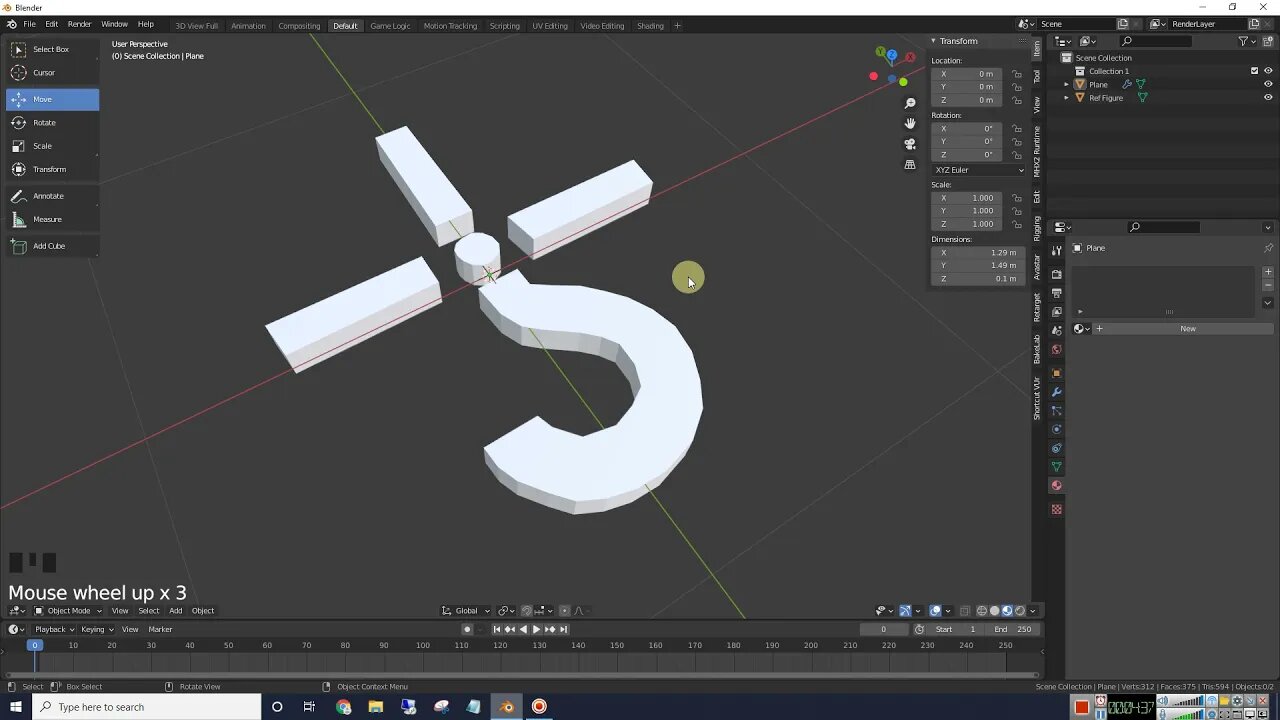Screen dimensions: 1280x720
Task: Open Object Constraints properties tab
Action: [1056, 448]
